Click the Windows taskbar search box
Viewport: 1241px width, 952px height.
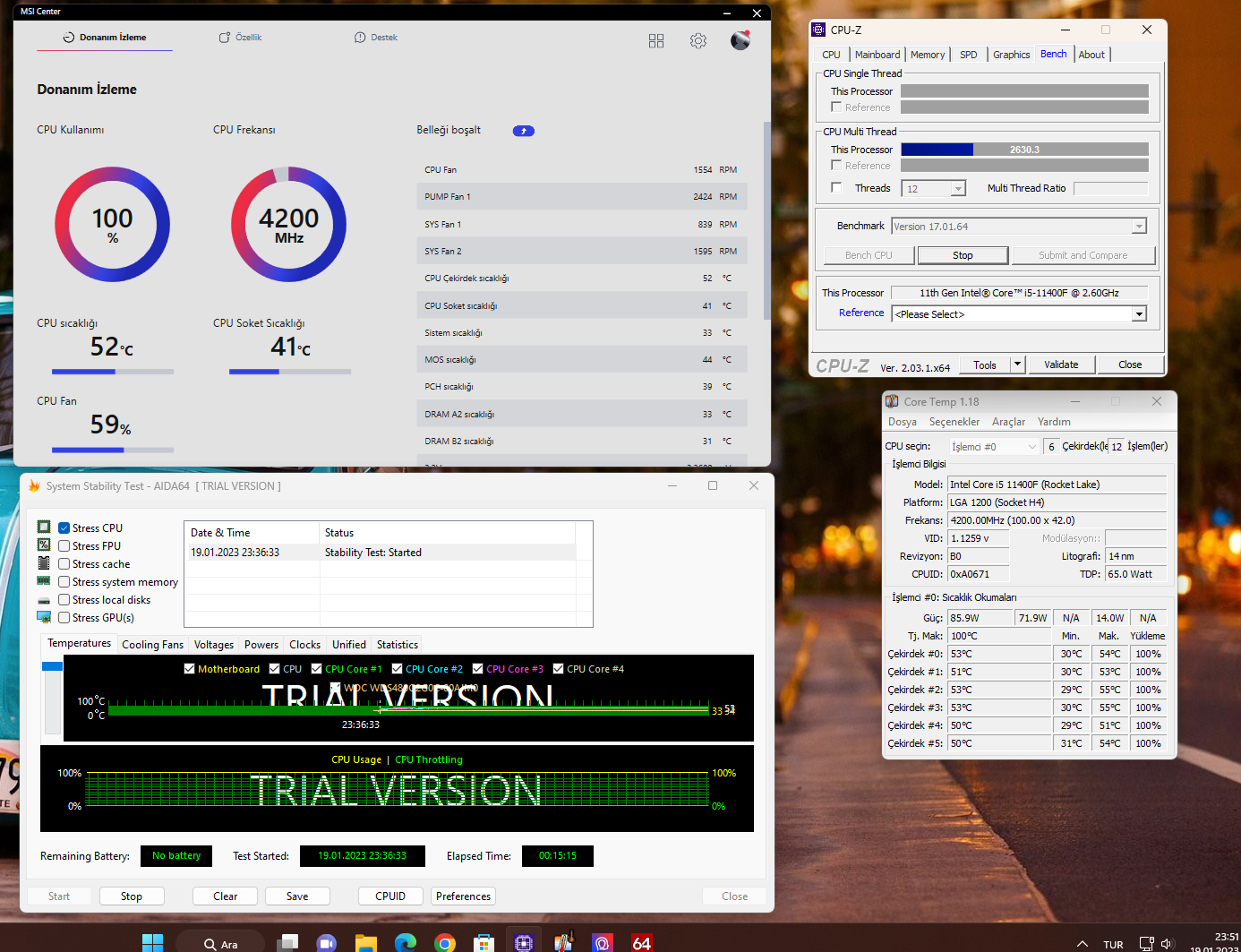(220, 943)
